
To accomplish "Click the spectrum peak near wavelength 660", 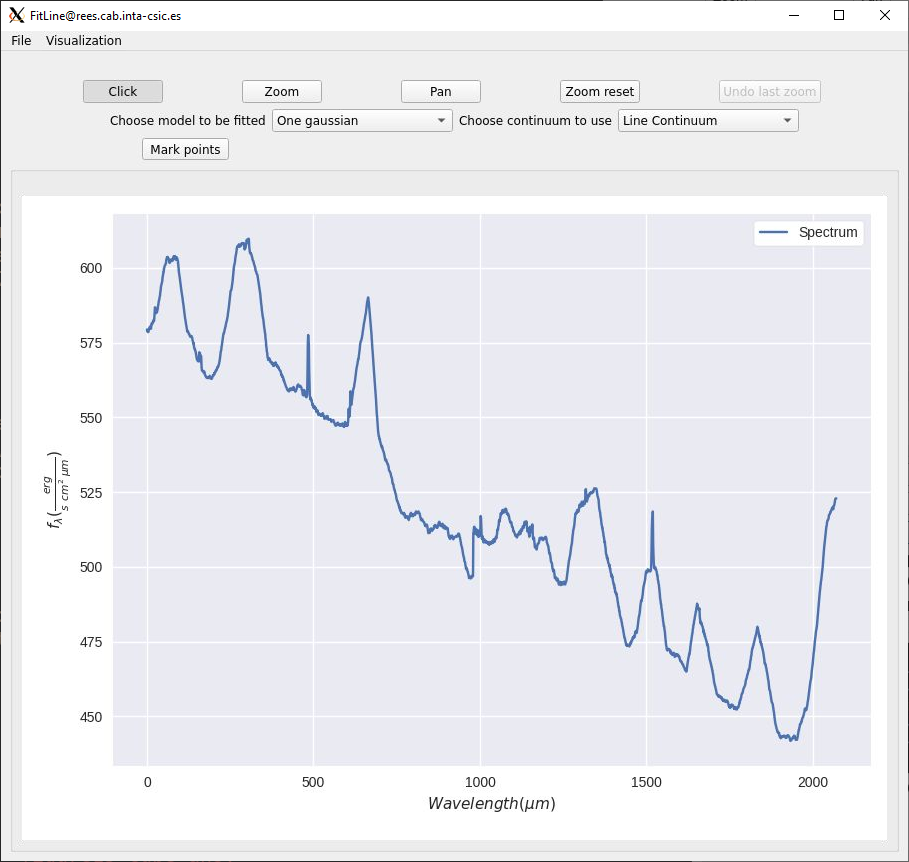I will 368,299.
